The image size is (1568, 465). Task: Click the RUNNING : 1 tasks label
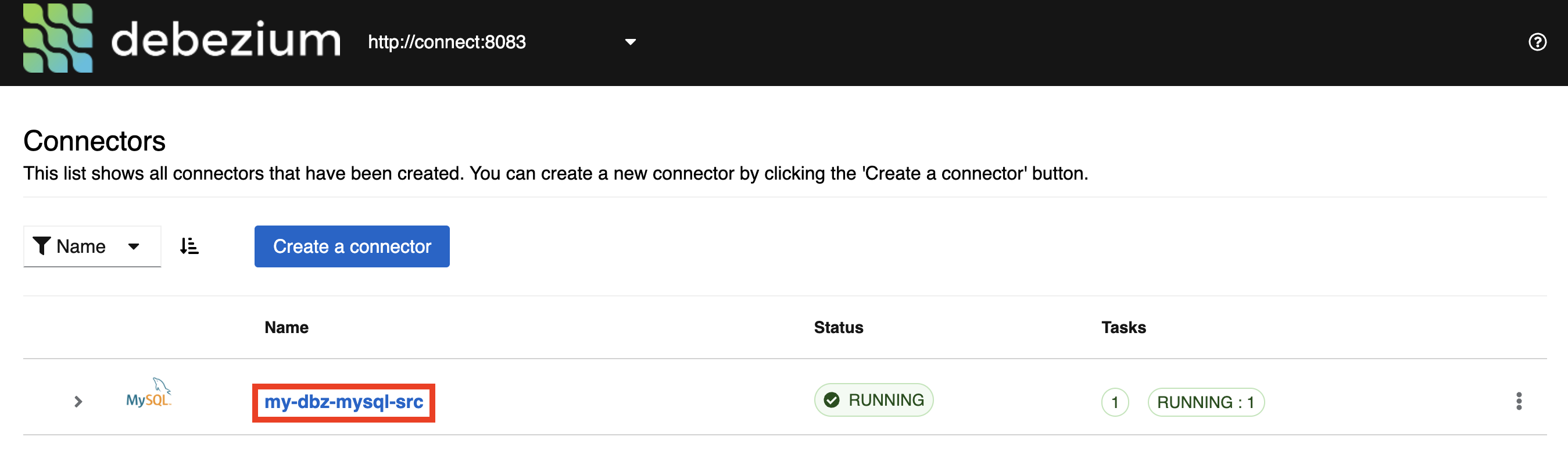click(1205, 402)
